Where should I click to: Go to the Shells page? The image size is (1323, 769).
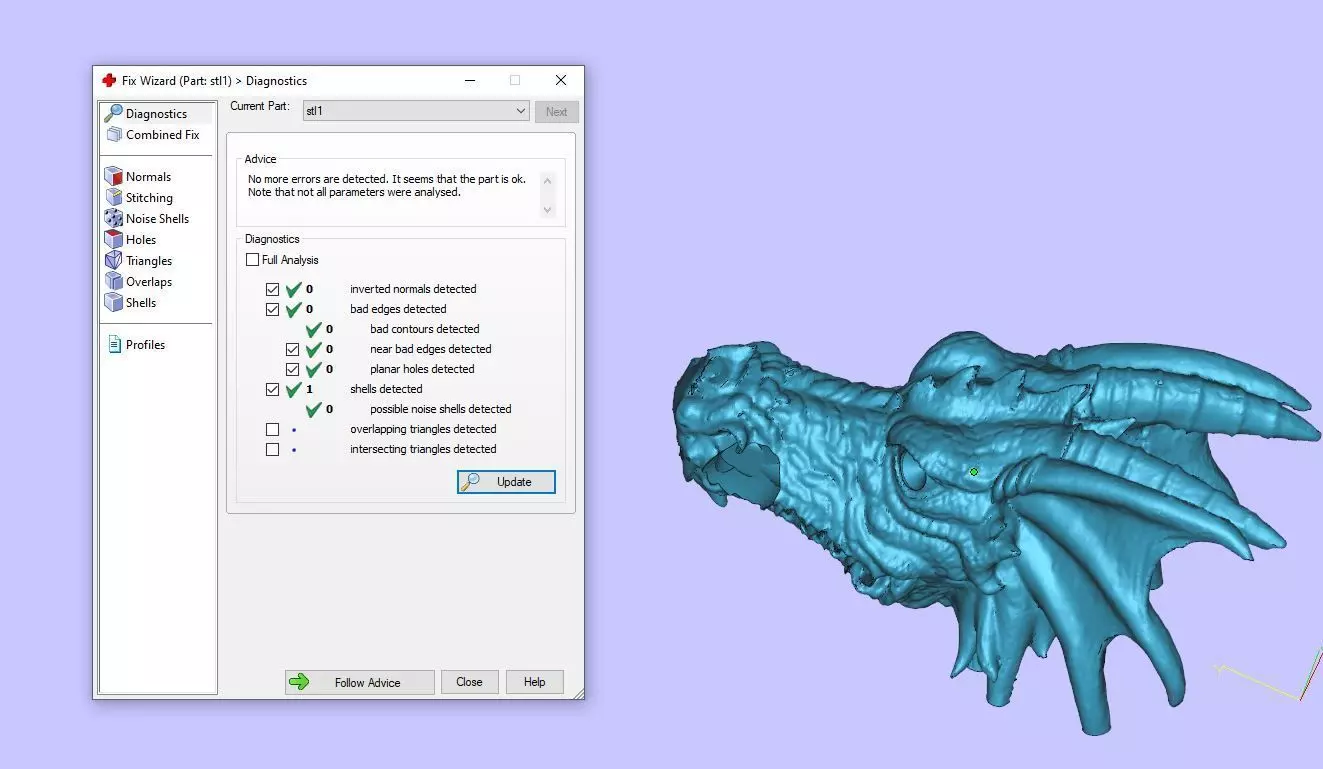pyautogui.click(x=141, y=302)
